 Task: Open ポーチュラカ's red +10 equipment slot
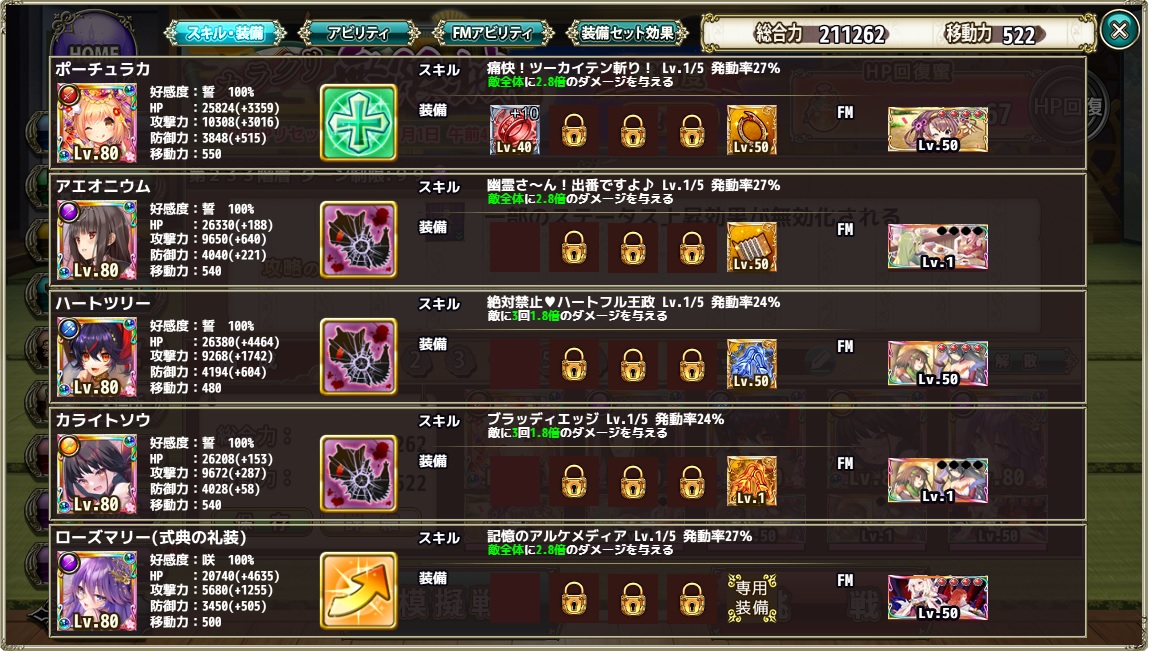[514, 130]
